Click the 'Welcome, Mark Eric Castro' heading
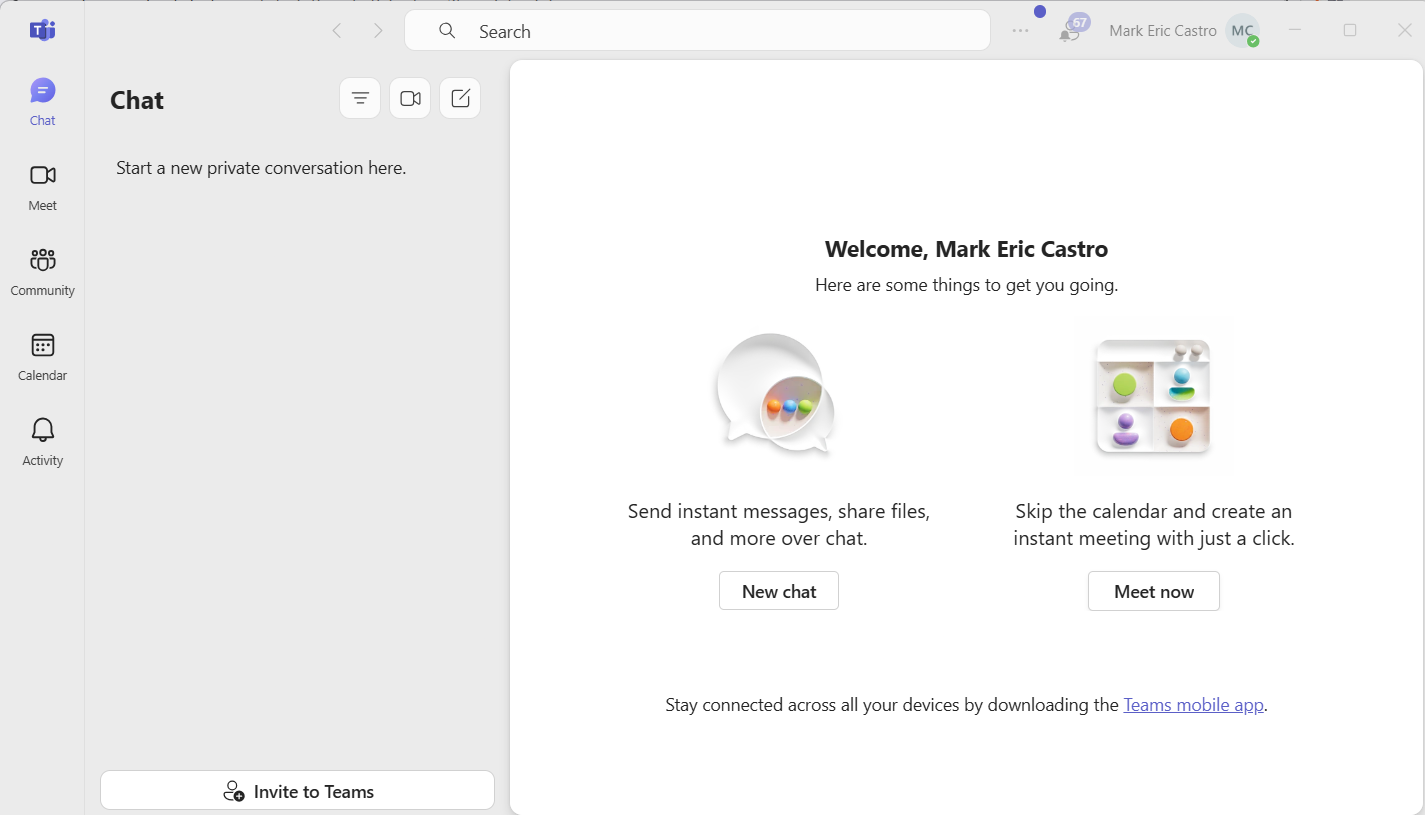The width and height of the screenshot is (1425, 815). 966,249
